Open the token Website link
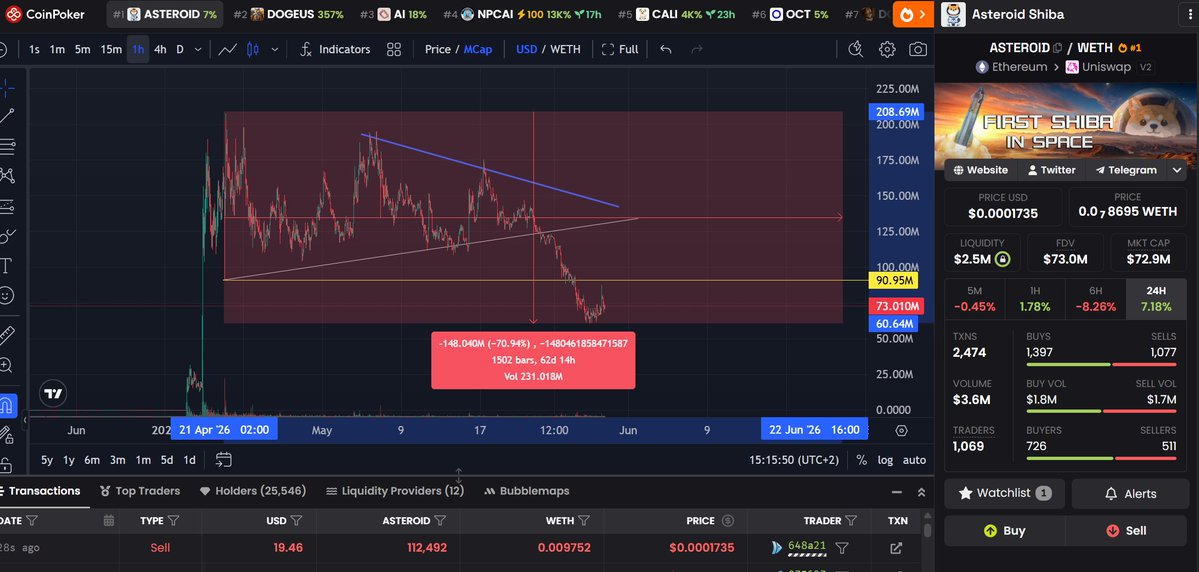 980,170
